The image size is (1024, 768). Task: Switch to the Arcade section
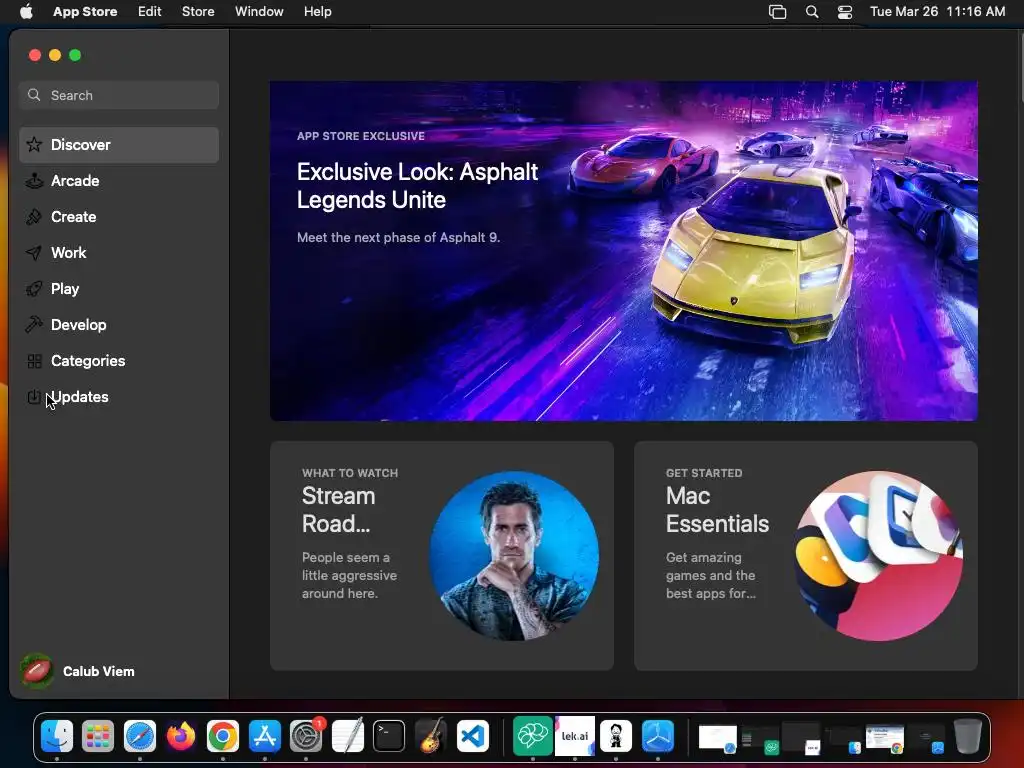click(x=119, y=181)
